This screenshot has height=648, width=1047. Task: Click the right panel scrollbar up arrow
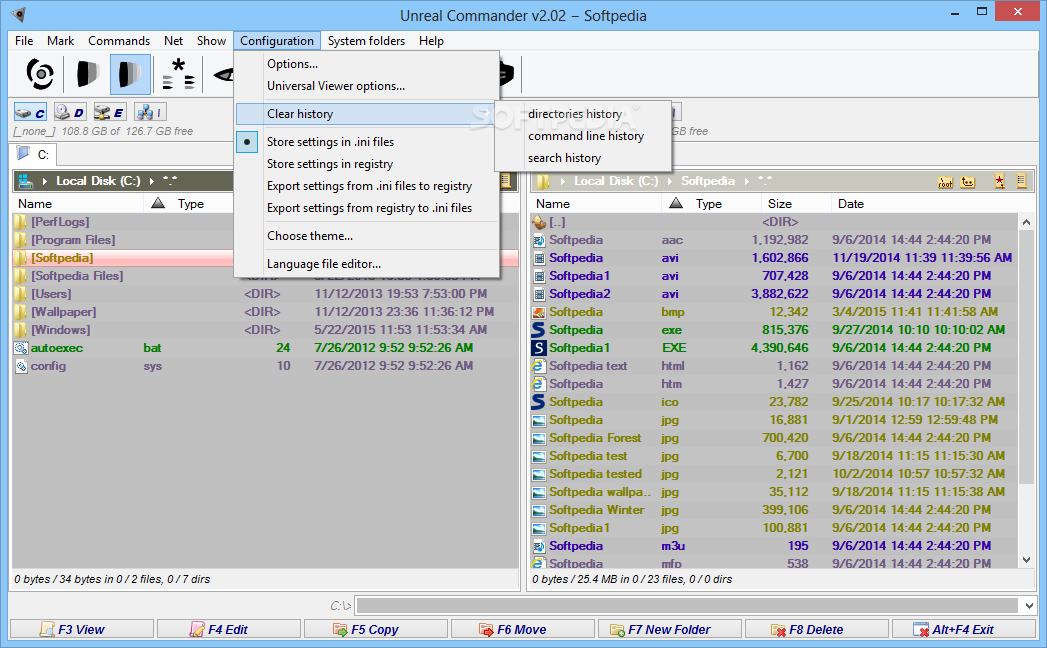[x=1026, y=222]
